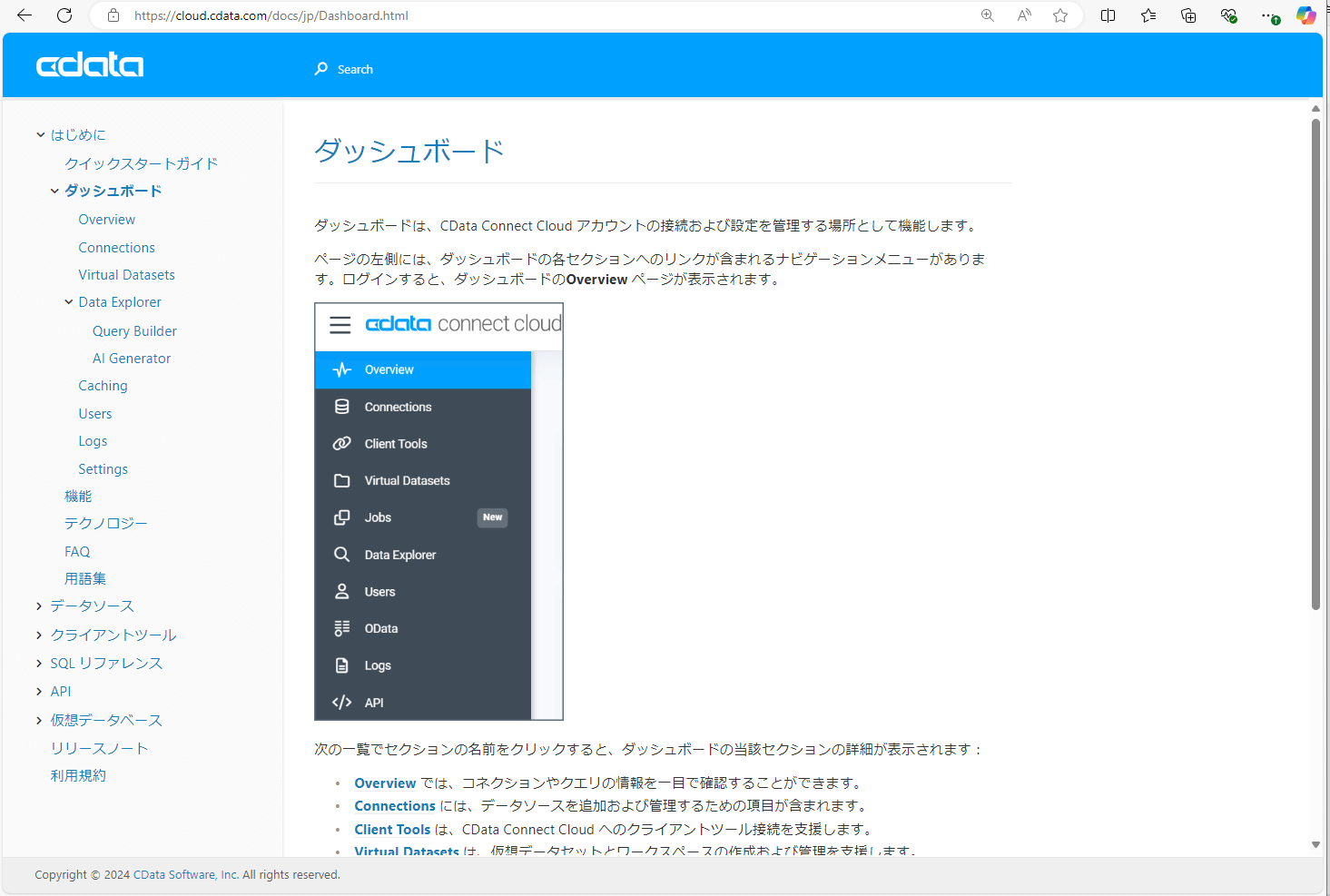
Task: Open zoom magnifier in address bar
Action: (988, 15)
